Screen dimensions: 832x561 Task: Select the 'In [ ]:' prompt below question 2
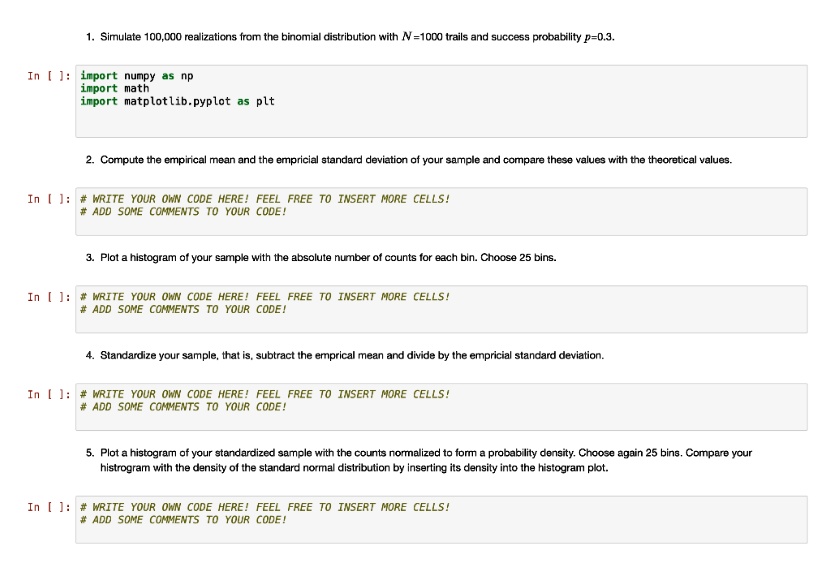49,199
